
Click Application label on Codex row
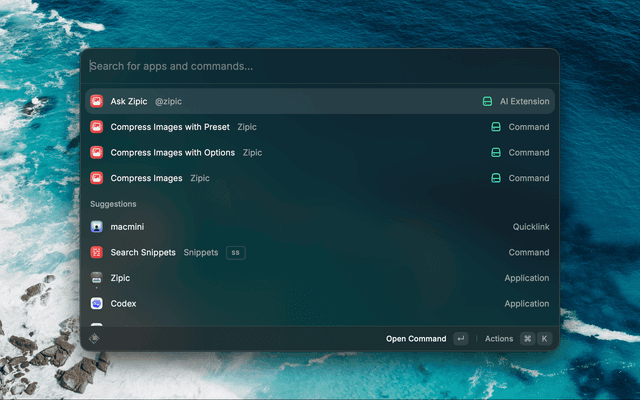point(527,304)
